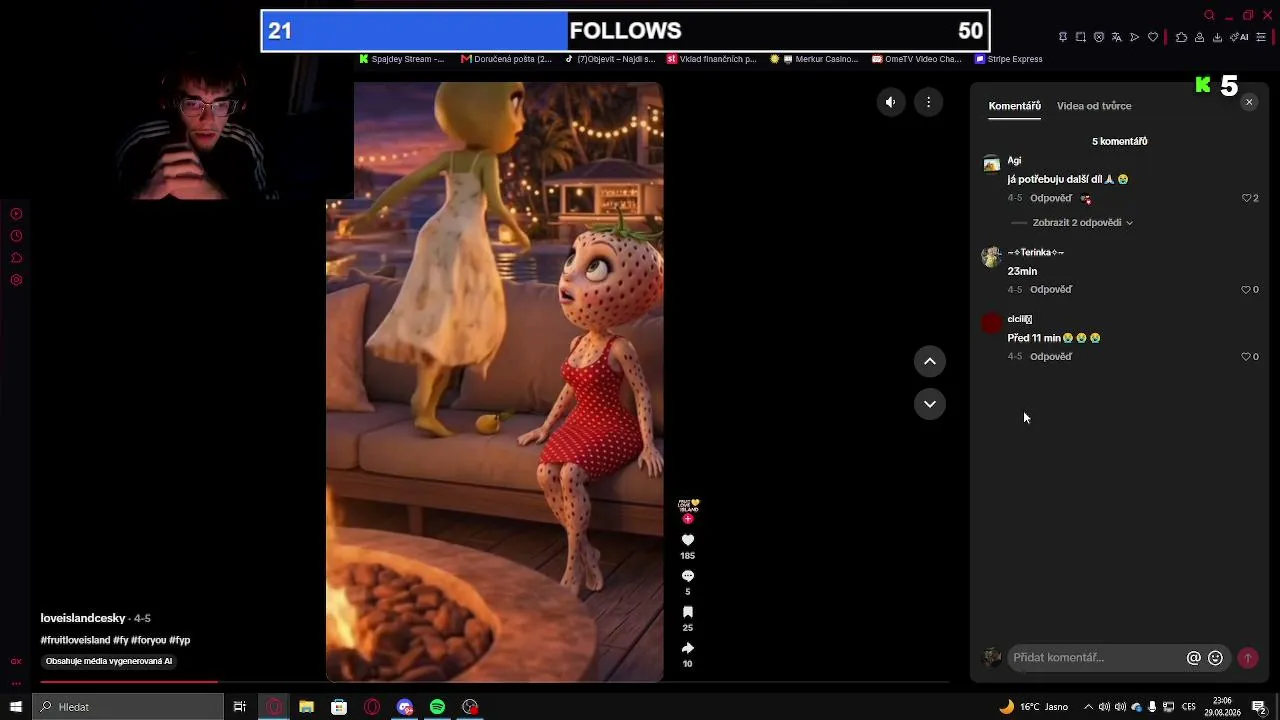The height and width of the screenshot is (720, 1280).
Task: Click the Přidat komentář input field
Action: [1095, 657]
